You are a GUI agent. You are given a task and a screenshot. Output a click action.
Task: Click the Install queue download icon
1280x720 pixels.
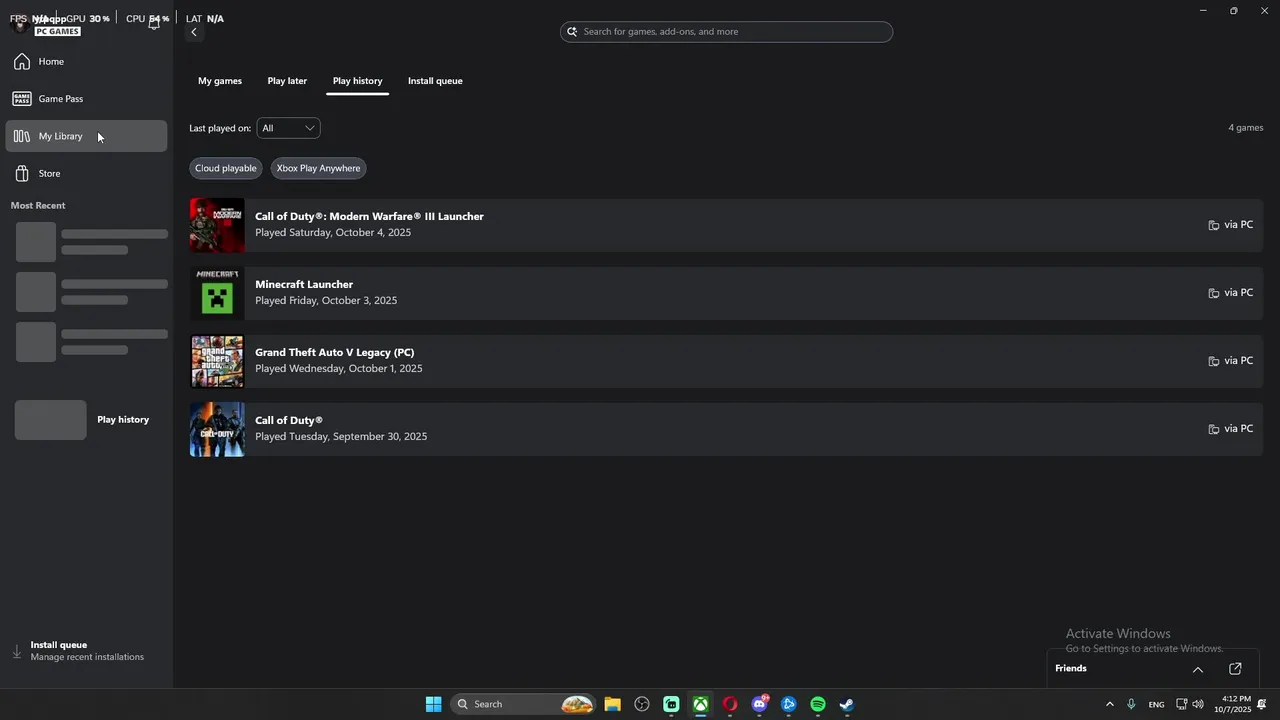(x=17, y=651)
